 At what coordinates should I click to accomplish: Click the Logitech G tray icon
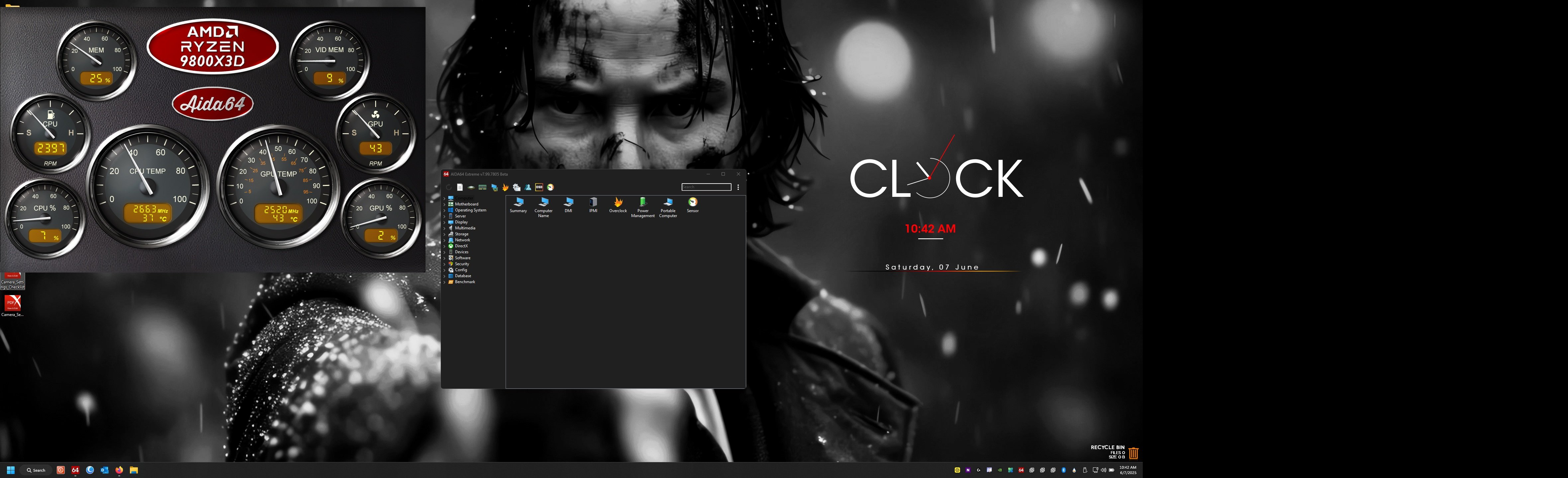click(x=979, y=470)
